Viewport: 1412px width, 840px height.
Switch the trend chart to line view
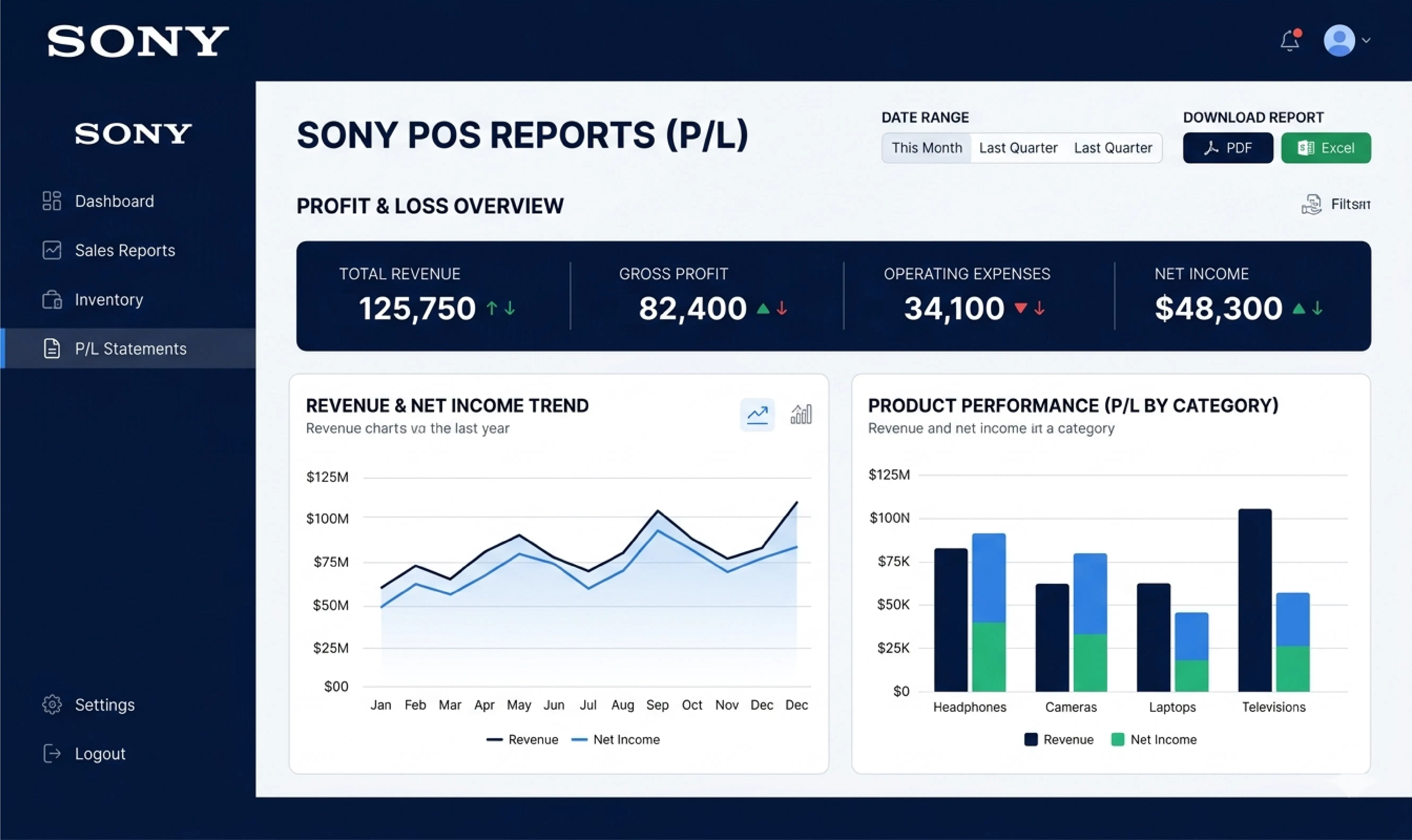pyautogui.click(x=757, y=415)
